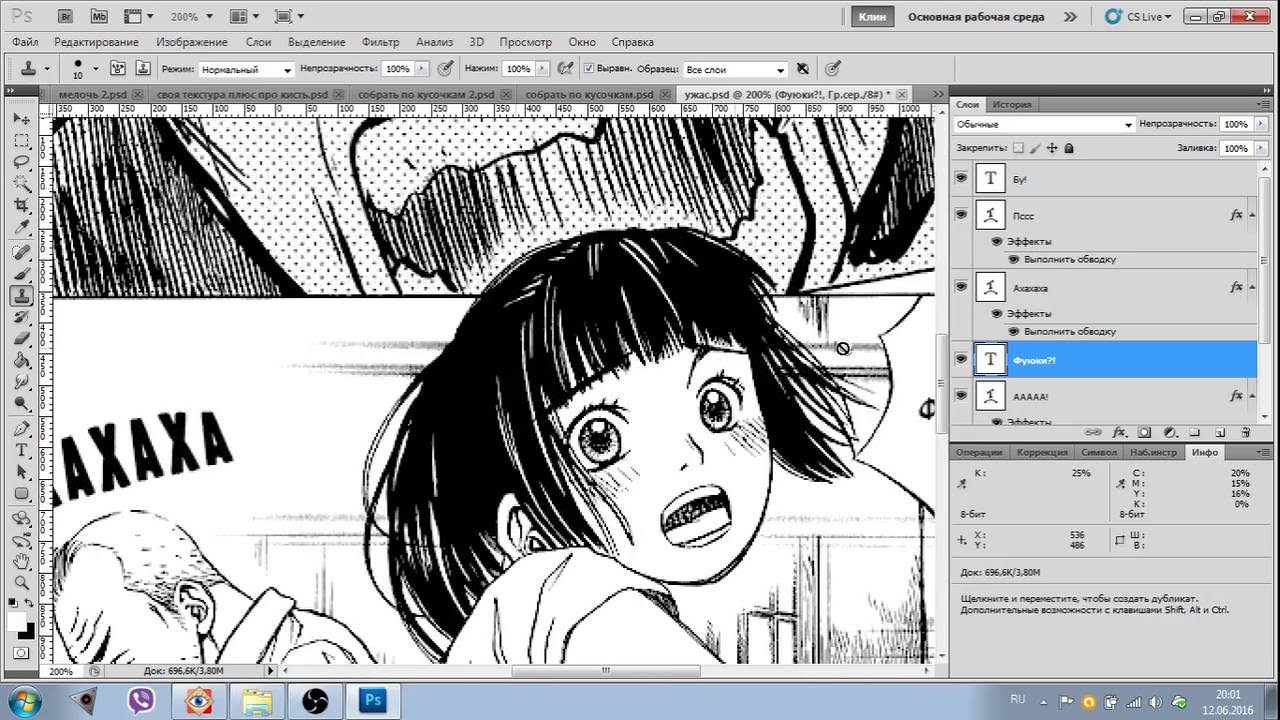
Task: Open the brush preset picker arrow
Action: pos(96,69)
